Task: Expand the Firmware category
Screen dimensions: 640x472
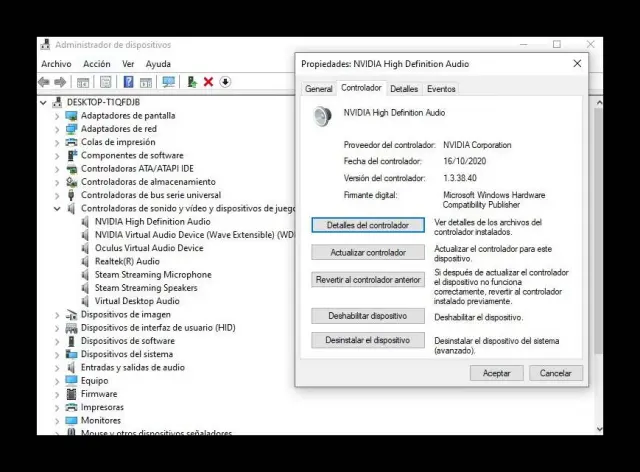Action: pyautogui.click(x=57, y=394)
